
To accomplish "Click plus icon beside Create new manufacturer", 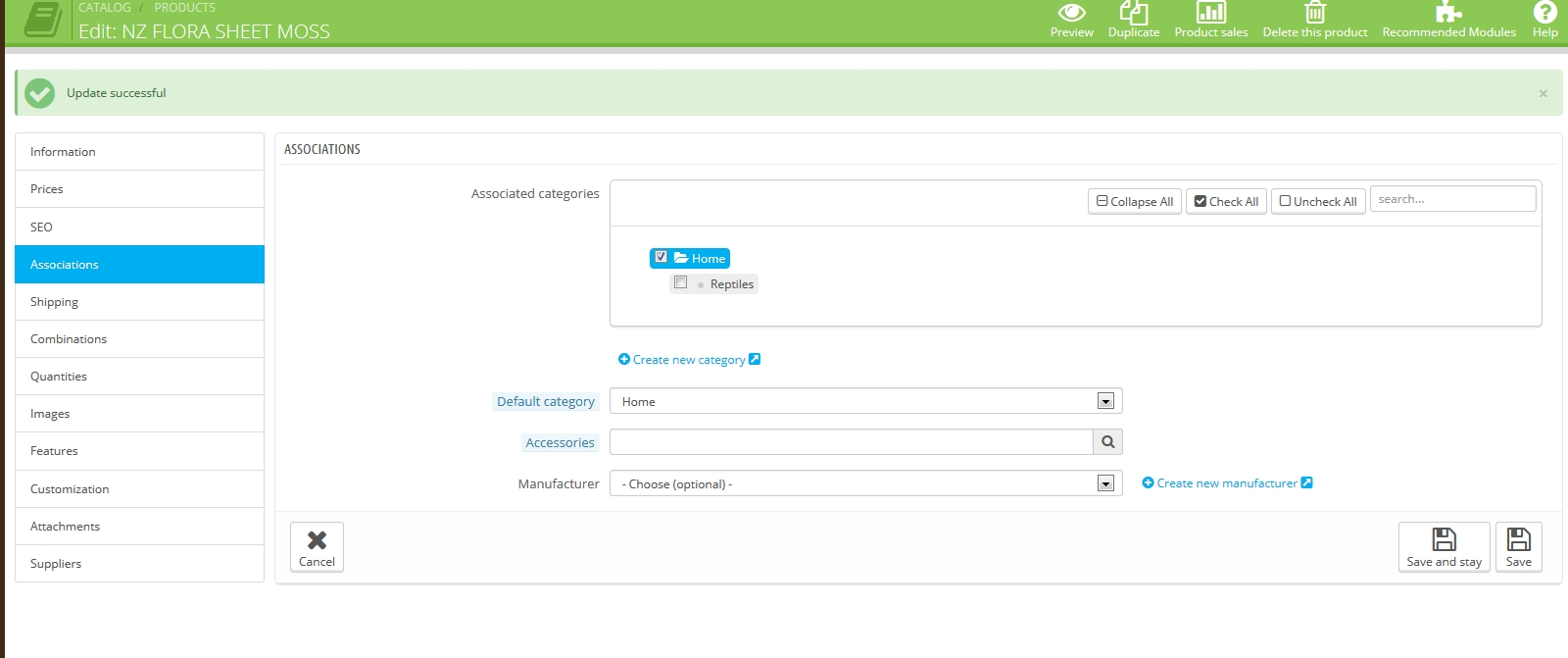I will 1148,483.
